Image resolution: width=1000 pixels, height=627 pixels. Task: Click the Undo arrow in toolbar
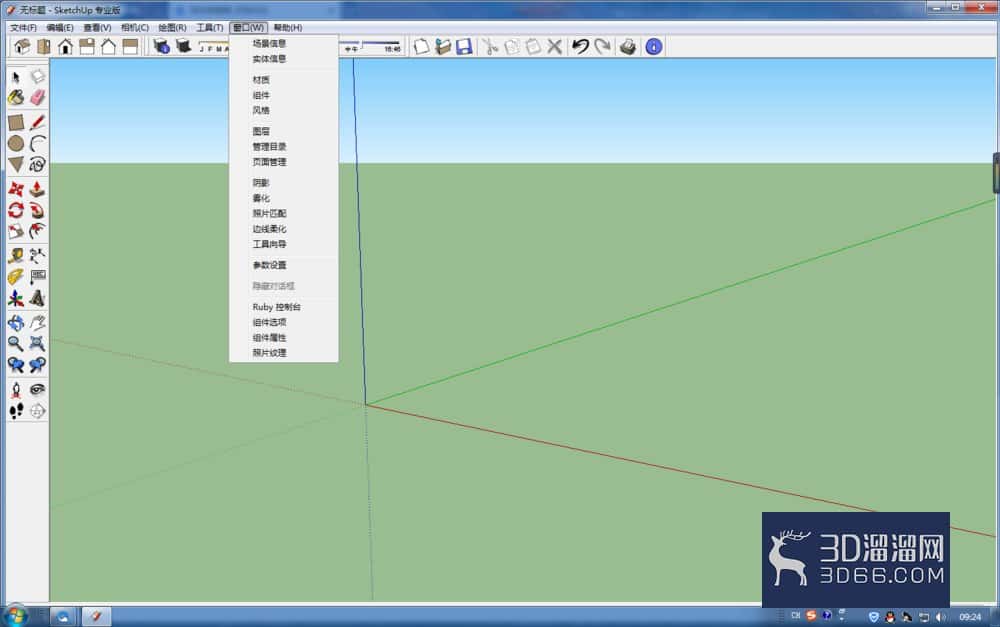tap(580, 47)
